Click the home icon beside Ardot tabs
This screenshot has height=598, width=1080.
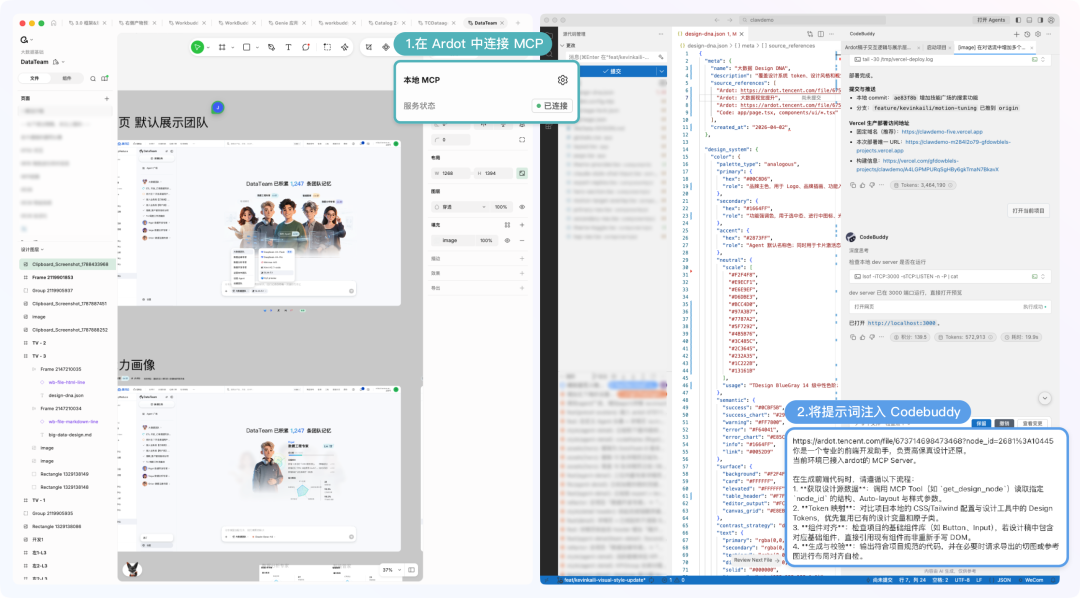pyautogui.click(x=54, y=23)
